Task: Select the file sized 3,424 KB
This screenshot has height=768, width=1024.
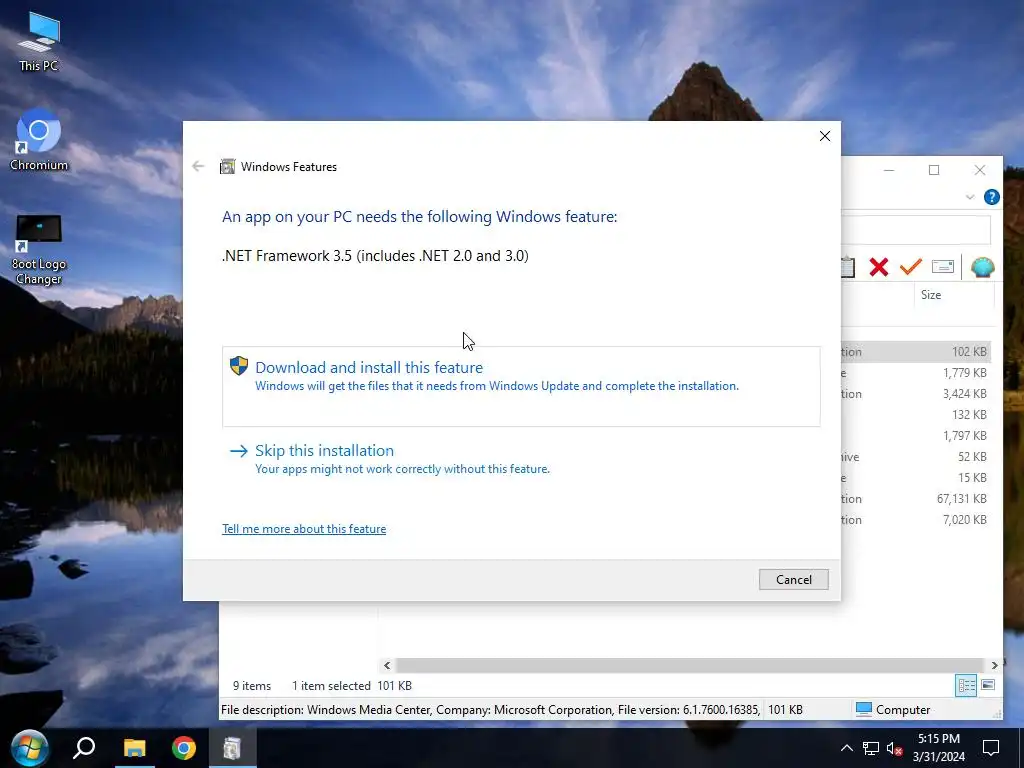Action: pyautogui.click(x=916, y=393)
